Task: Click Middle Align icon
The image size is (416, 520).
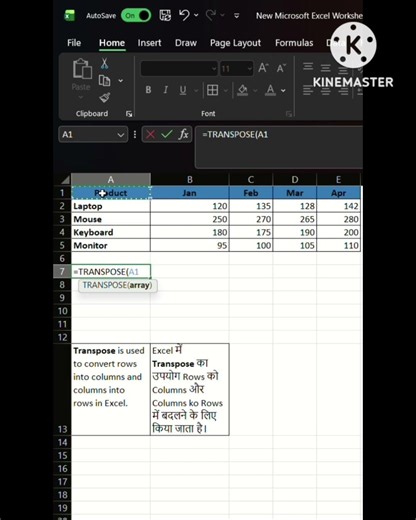Action: [x=325, y=68]
